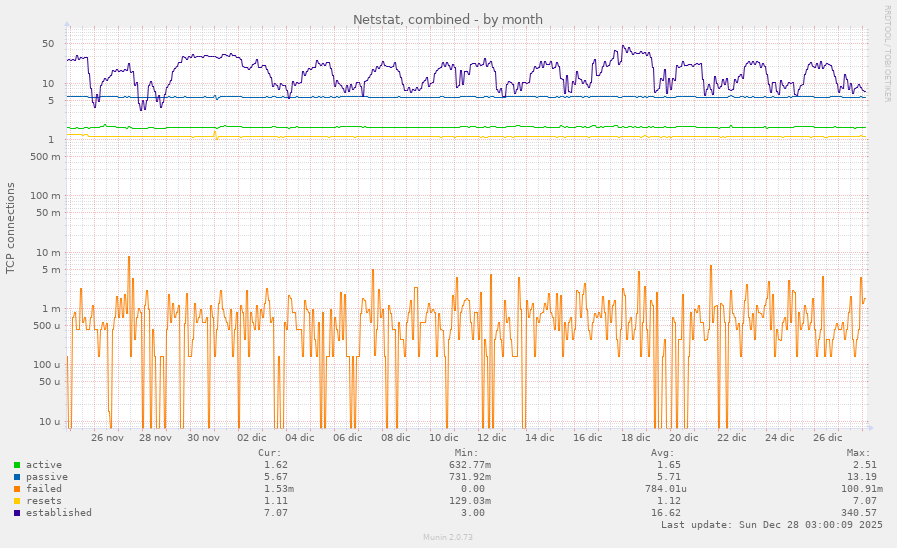Image resolution: width=897 pixels, height=548 pixels.
Task: Click passive average value 5.71
Action: 669,477
